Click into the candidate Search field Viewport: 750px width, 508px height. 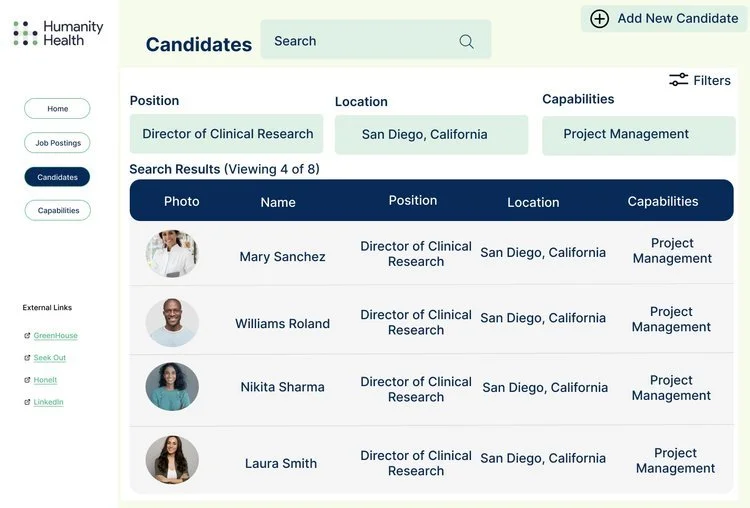point(375,39)
